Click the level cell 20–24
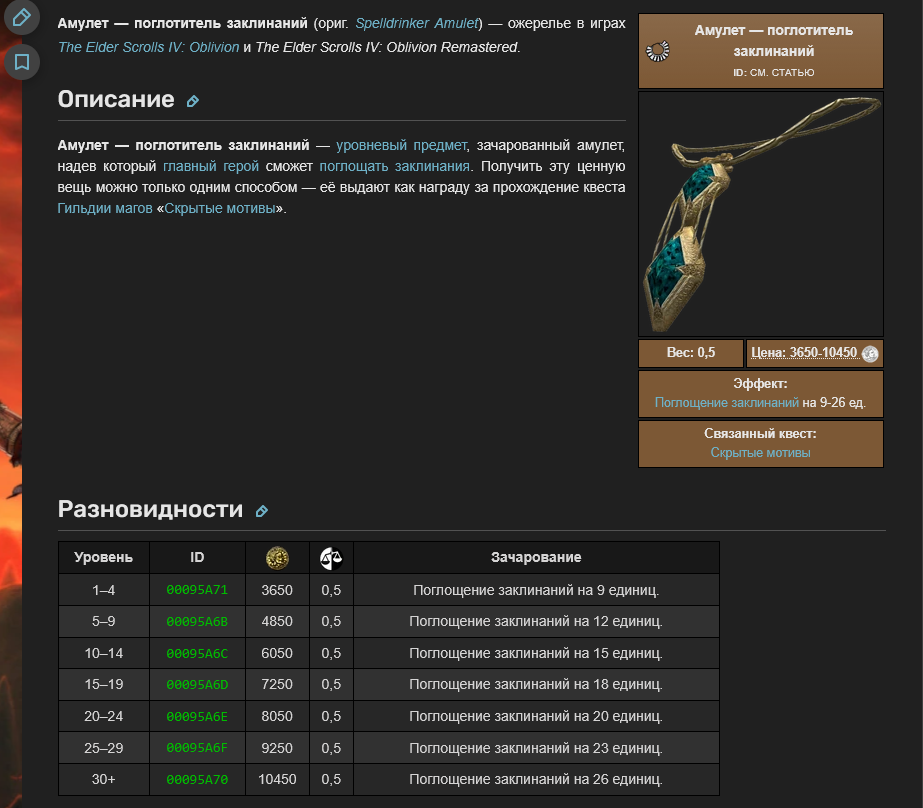923x808 pixels. [104, 716]
